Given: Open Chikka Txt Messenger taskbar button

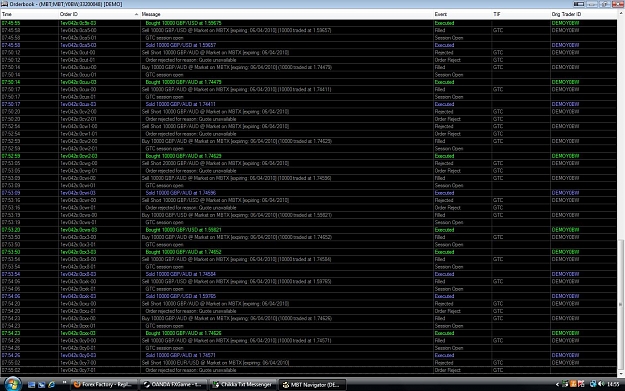Looking at the screenshot, I should pyautogui.click(x=243, y=385).
